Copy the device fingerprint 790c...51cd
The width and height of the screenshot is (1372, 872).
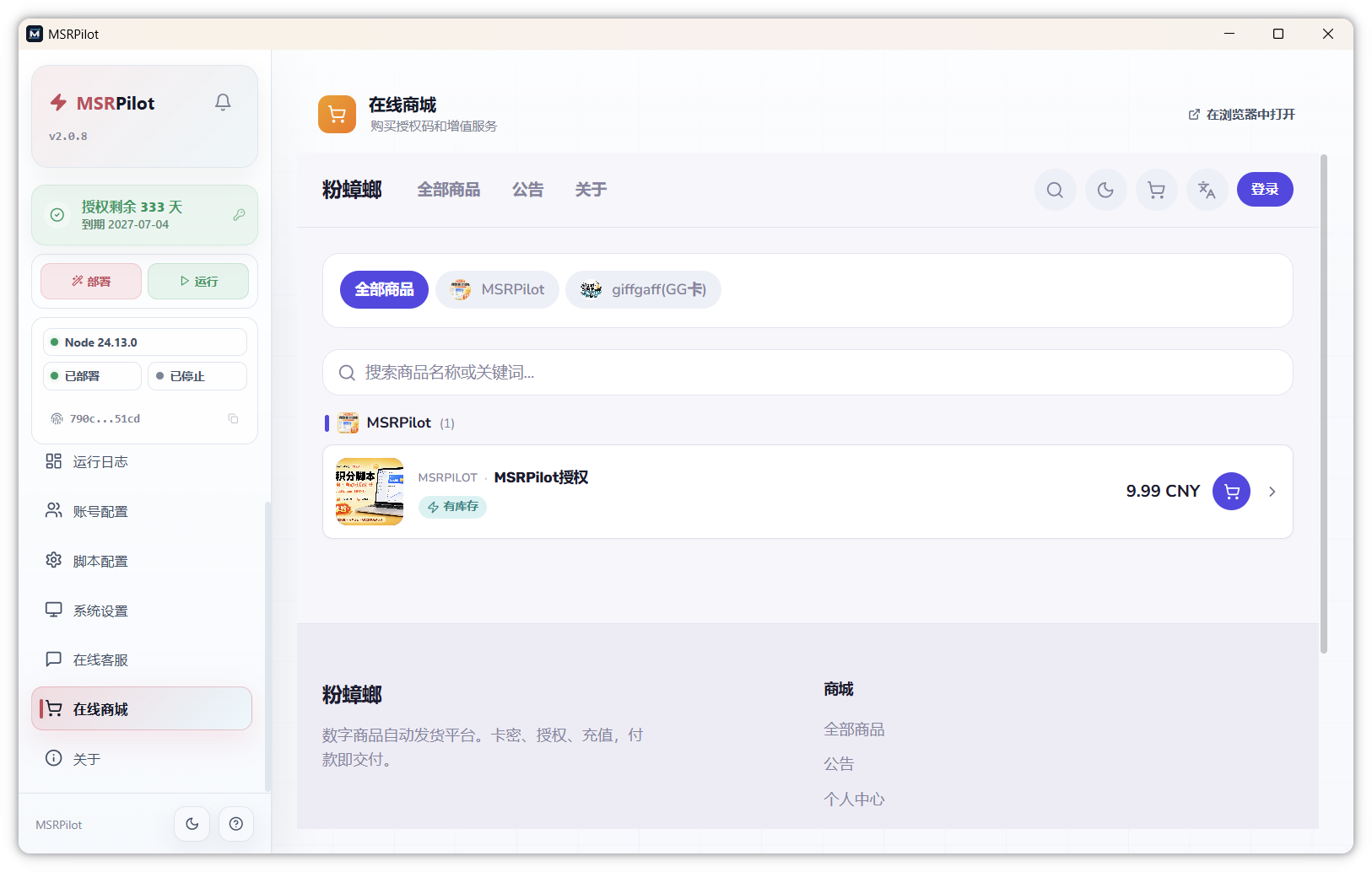pos(233,418)
